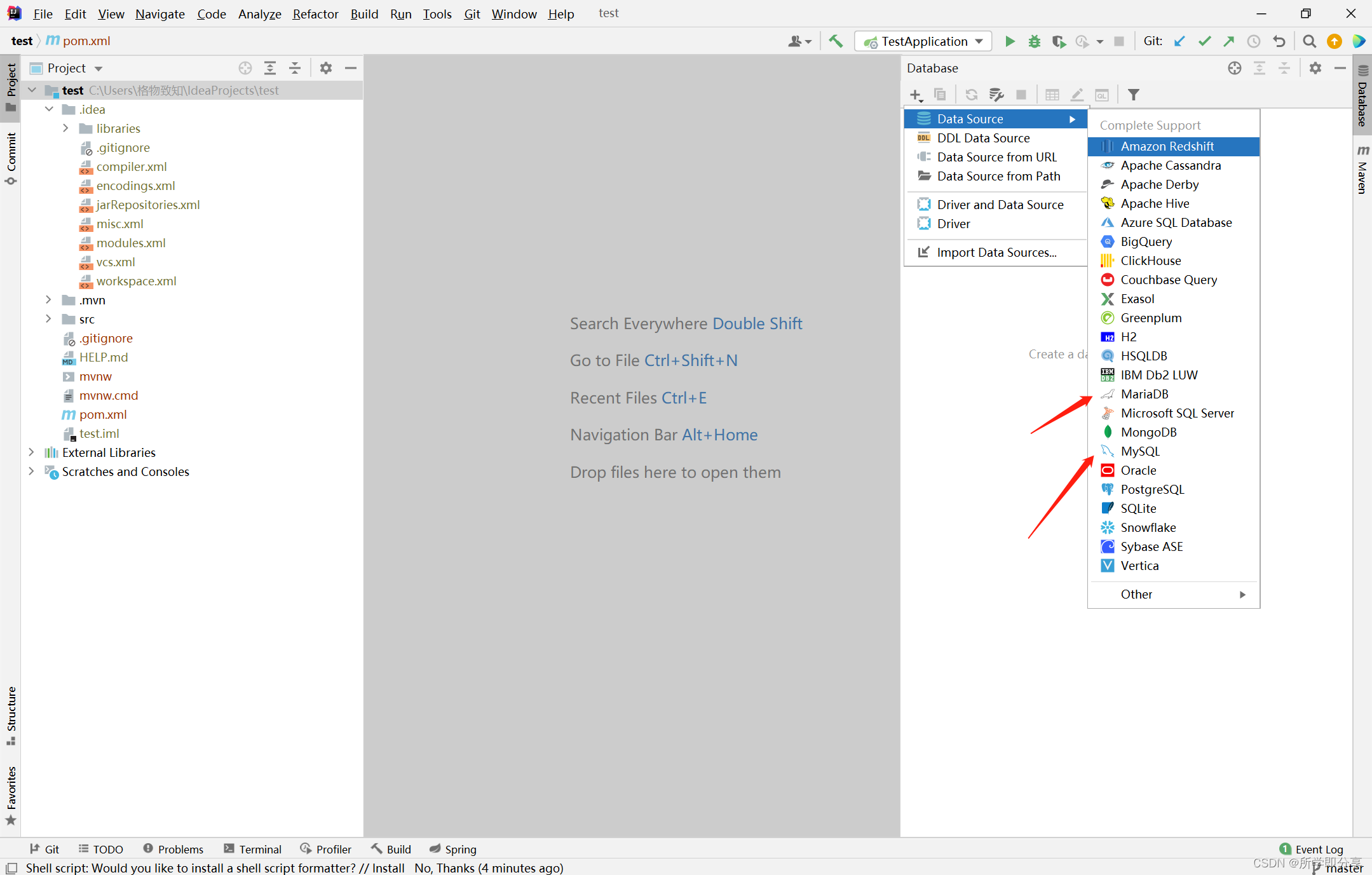This screenshot has height=875, width=1372.
Task: Click the Install link in the status bar
Action: [x=388, y=868]
